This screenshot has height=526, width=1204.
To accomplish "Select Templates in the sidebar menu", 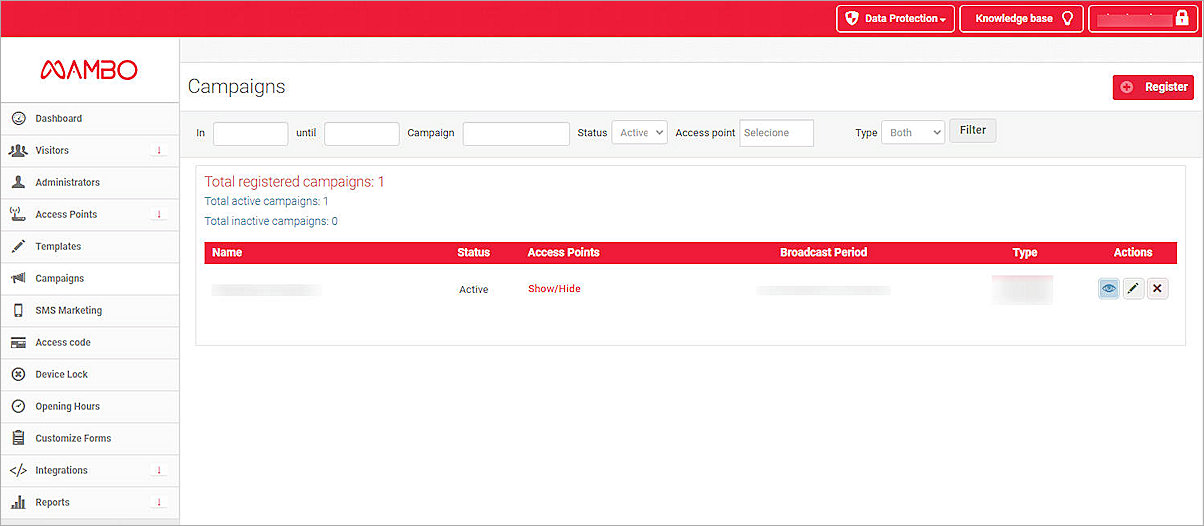I will click(58, 247).
